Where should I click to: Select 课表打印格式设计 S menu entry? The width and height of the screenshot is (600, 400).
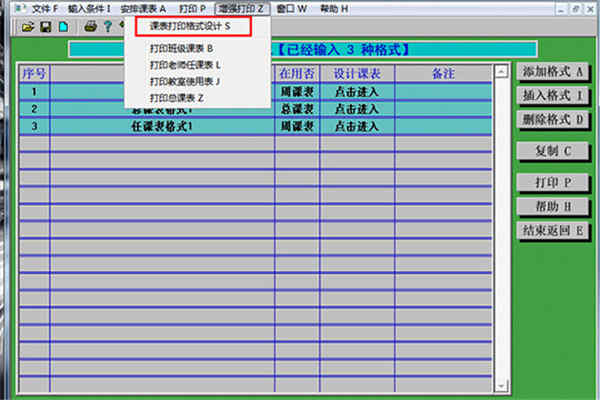(x=190, y=26)
